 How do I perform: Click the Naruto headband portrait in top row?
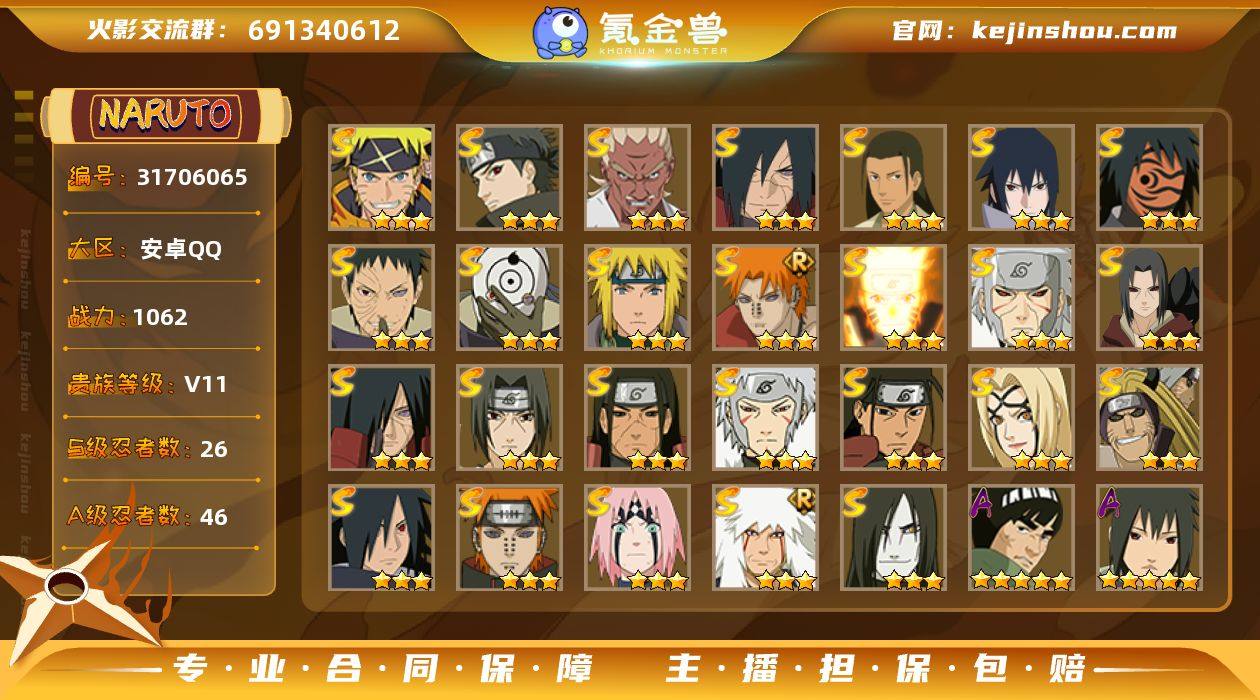tap(381, 178)
